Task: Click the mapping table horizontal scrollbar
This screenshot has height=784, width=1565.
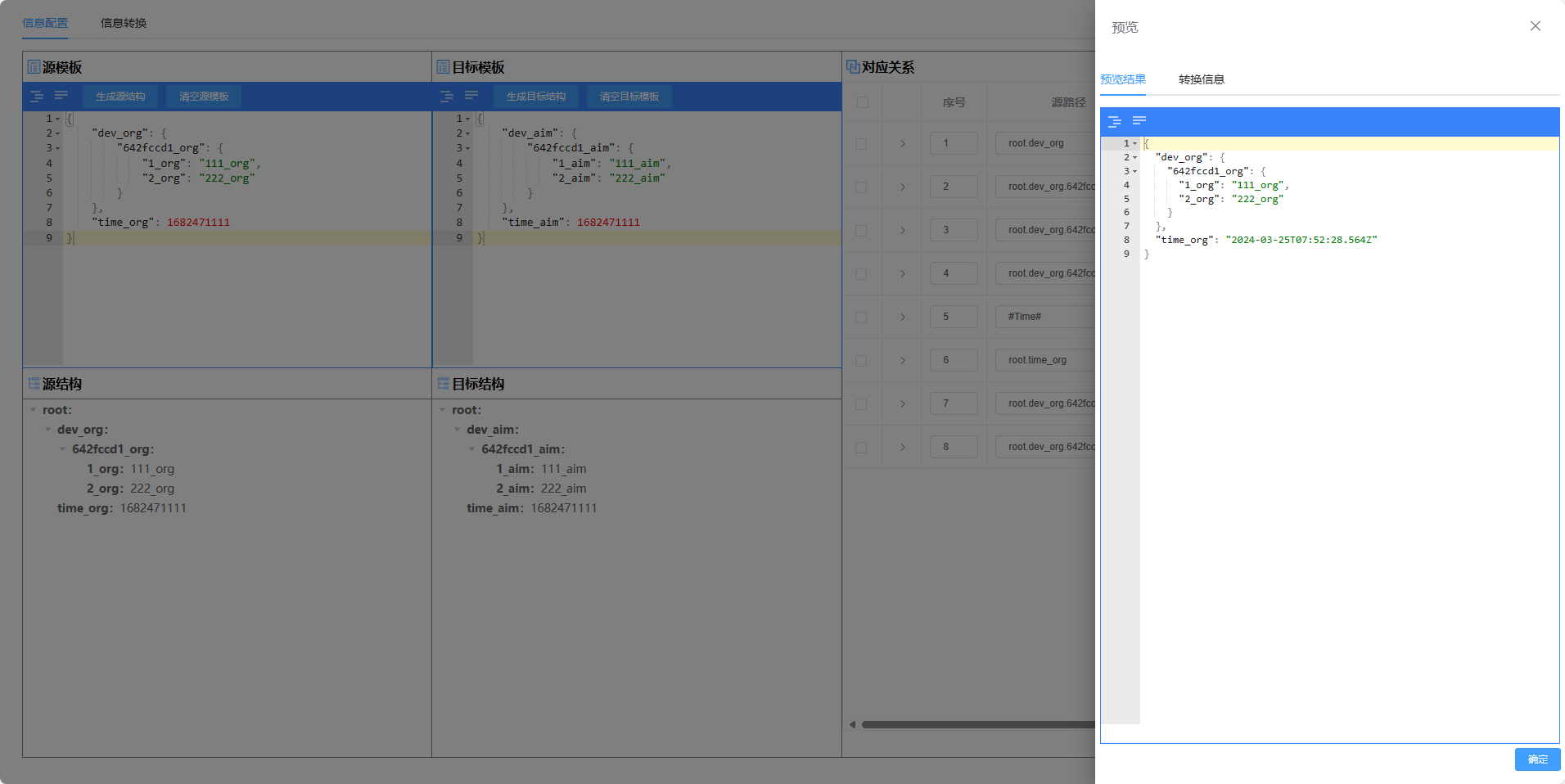Action: coord(974,724)
